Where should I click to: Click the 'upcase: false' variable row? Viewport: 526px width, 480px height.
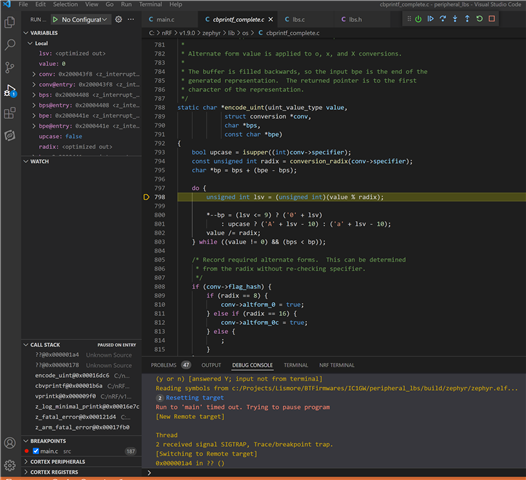point(82,137)
